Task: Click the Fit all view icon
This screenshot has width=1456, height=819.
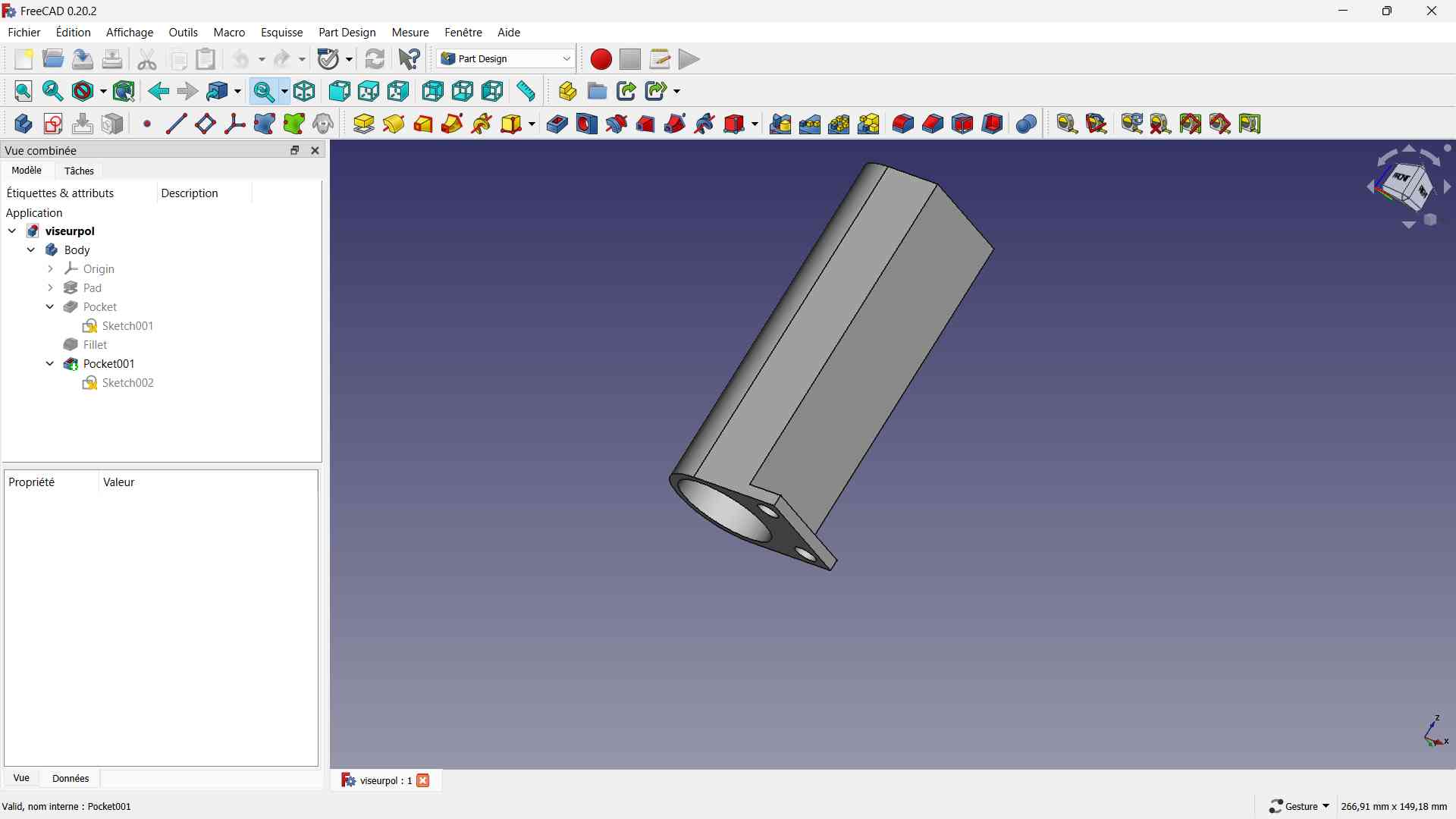Action: click(24, 91)
